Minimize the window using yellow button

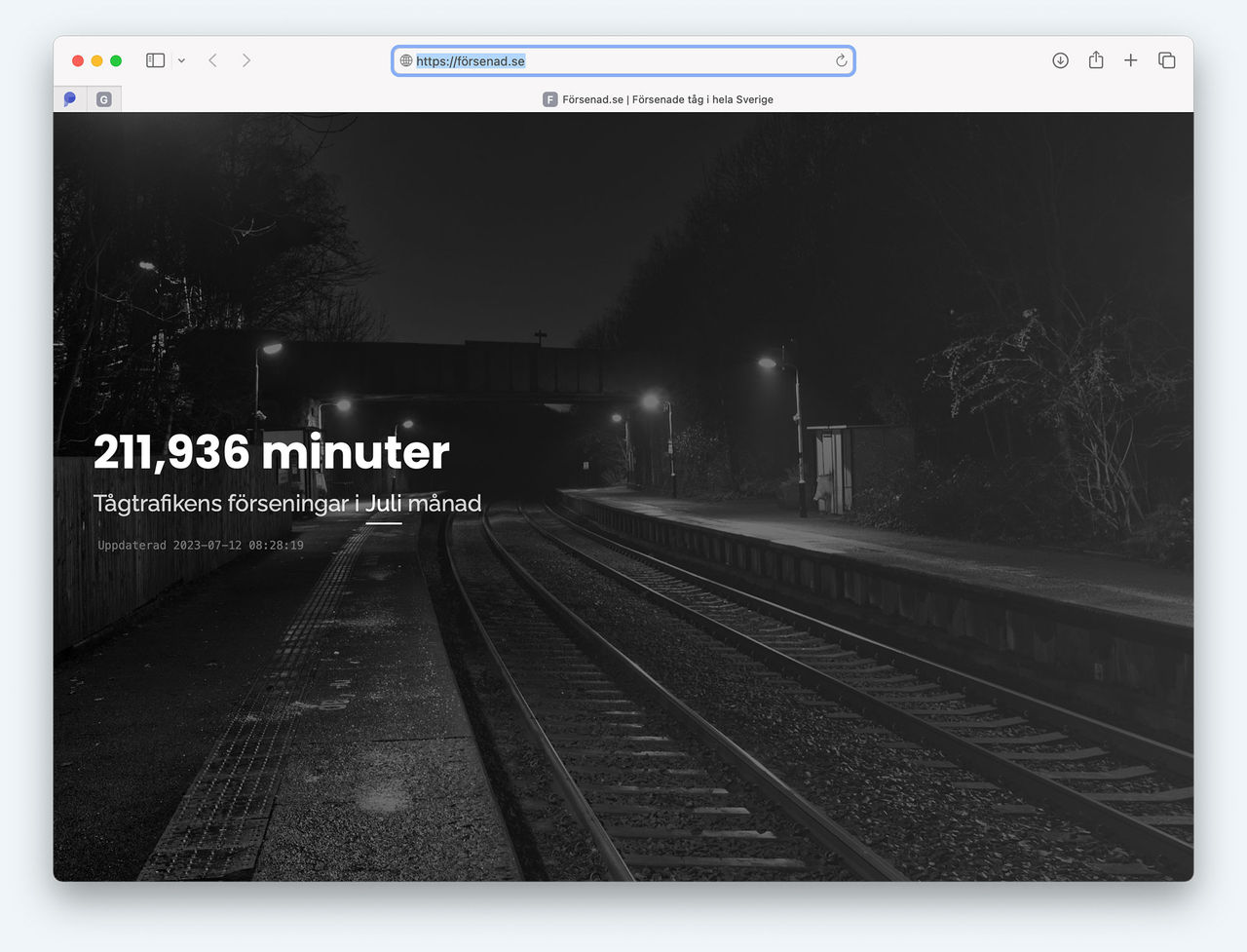tap(96, 60)
